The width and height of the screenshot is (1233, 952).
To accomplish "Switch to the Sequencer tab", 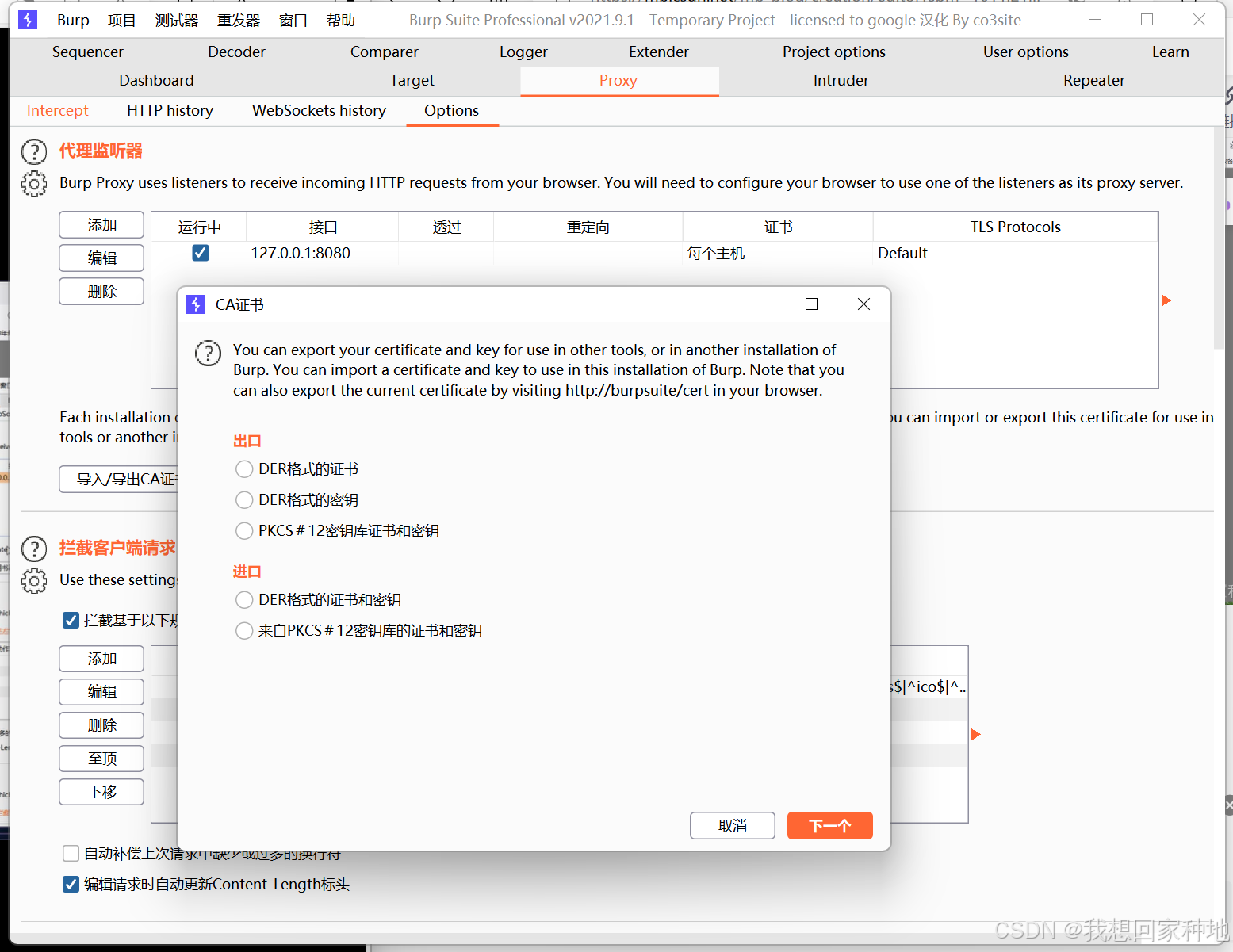I will (x=88, y=52).
